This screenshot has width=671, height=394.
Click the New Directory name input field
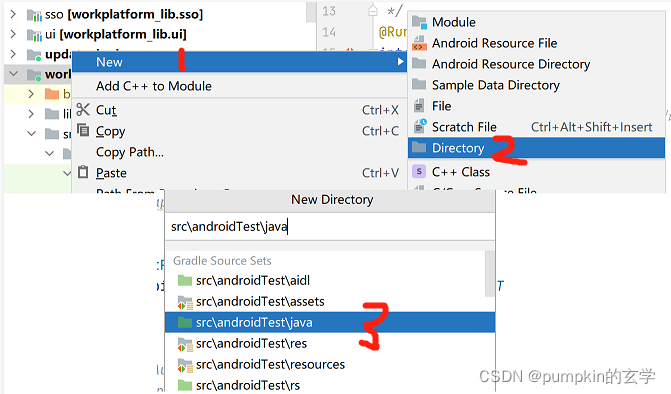point(330,226)
